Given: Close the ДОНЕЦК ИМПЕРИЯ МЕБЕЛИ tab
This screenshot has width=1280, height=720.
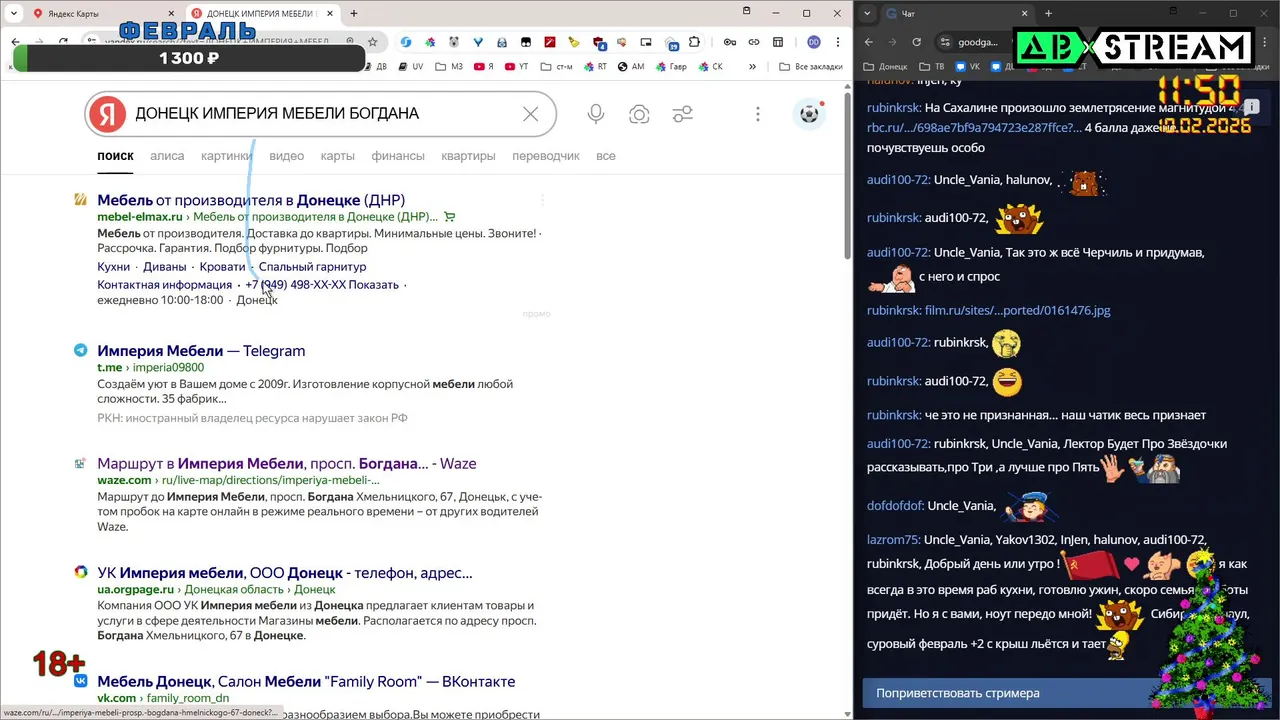Looking at the screenshot, I should tap(331, 14).
